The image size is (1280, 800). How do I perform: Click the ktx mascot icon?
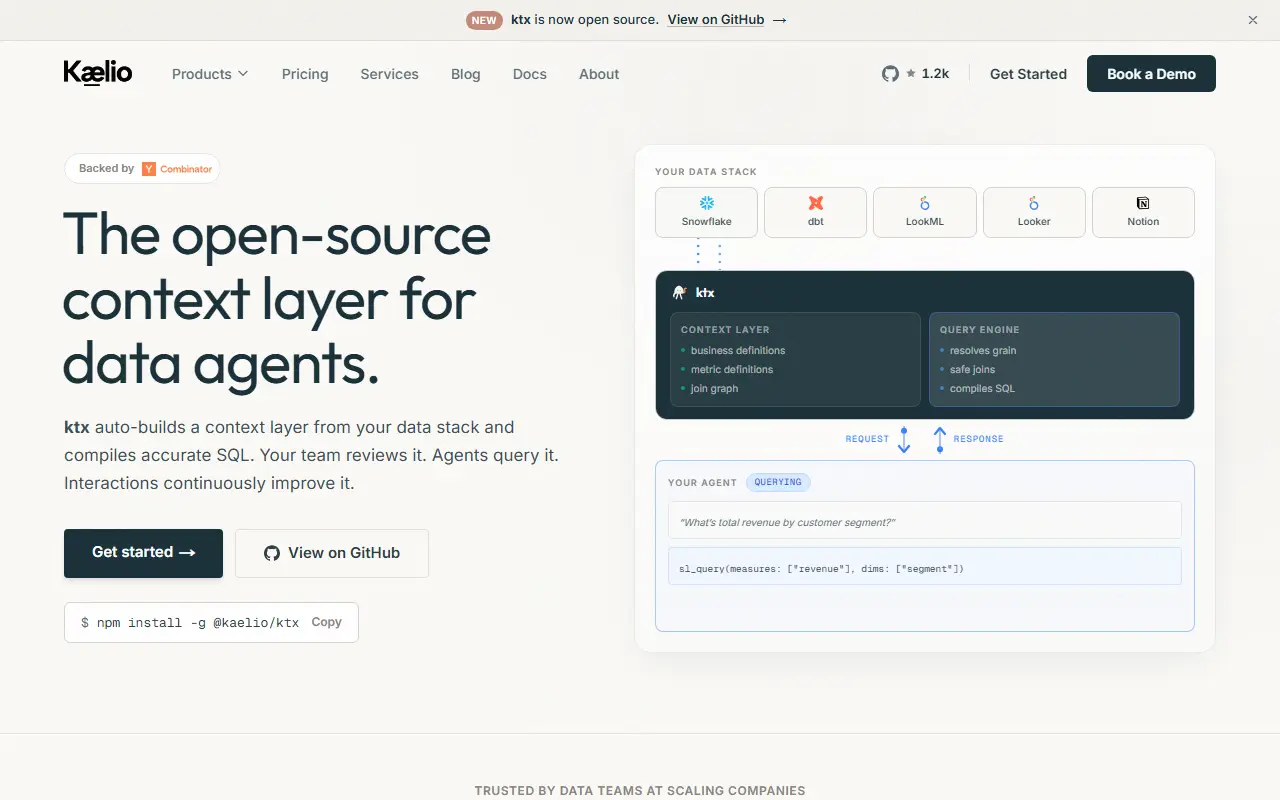pos(679,293)
